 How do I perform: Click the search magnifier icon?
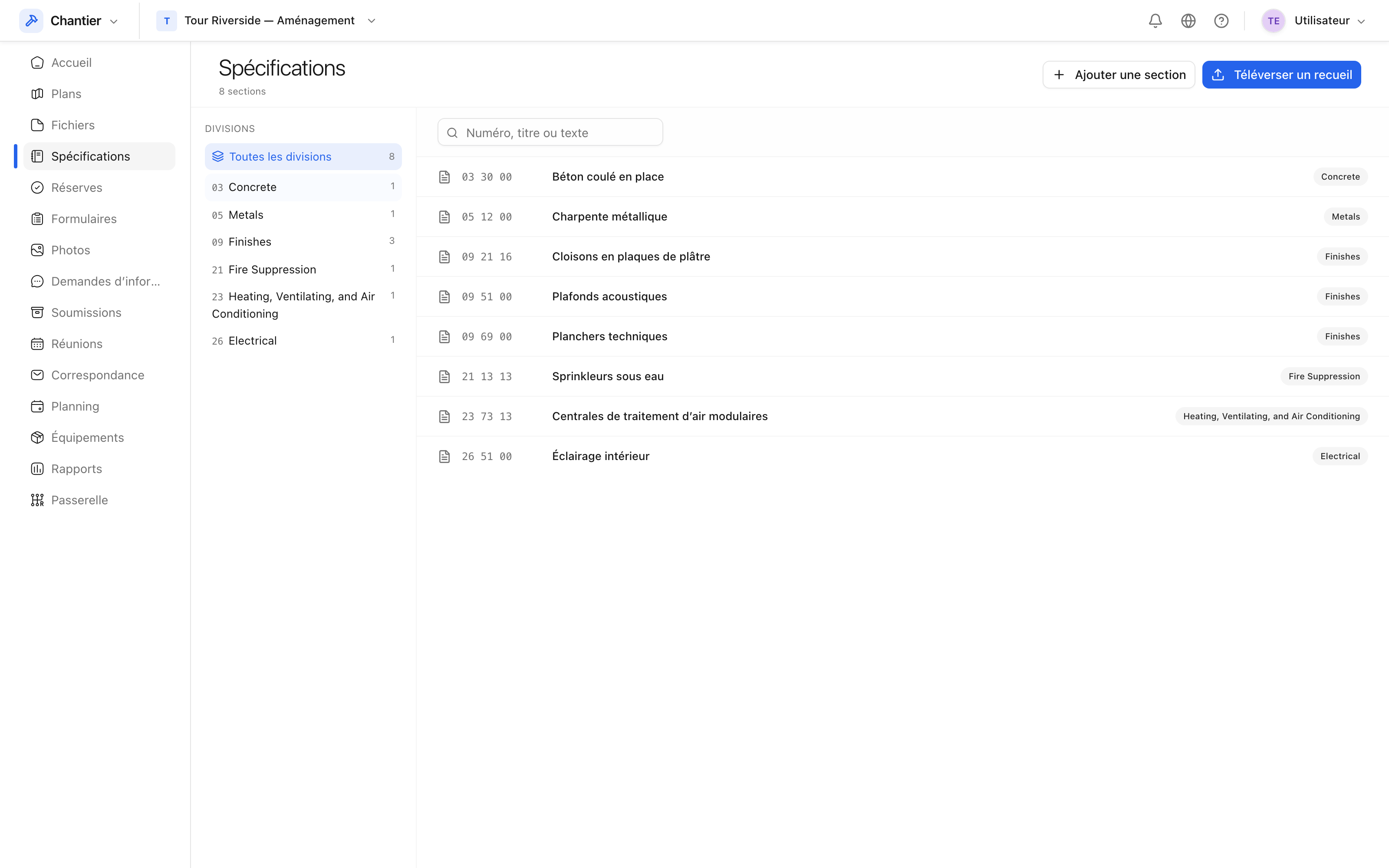coord(452,133)
